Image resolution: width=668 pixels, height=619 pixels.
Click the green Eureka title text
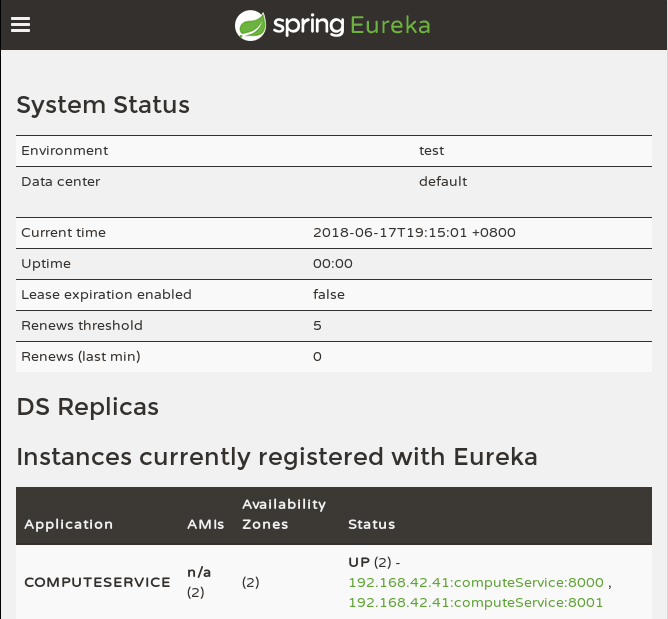(390, 25)
